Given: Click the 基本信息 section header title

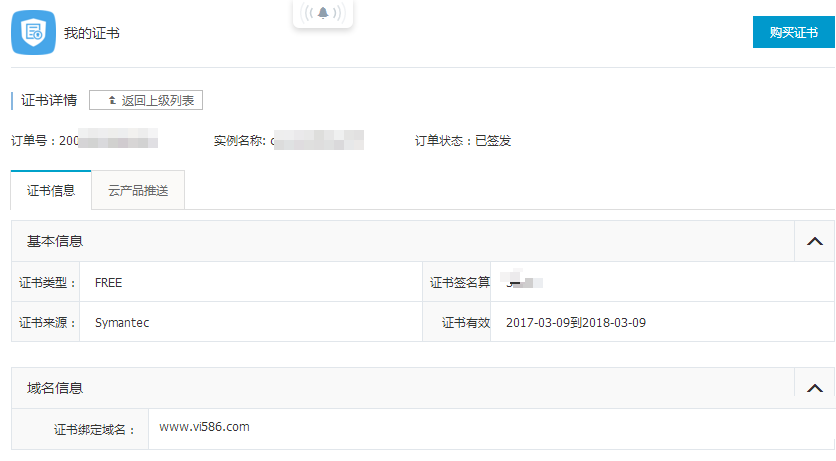Looking at the screenshot, I should click(55, 241).
